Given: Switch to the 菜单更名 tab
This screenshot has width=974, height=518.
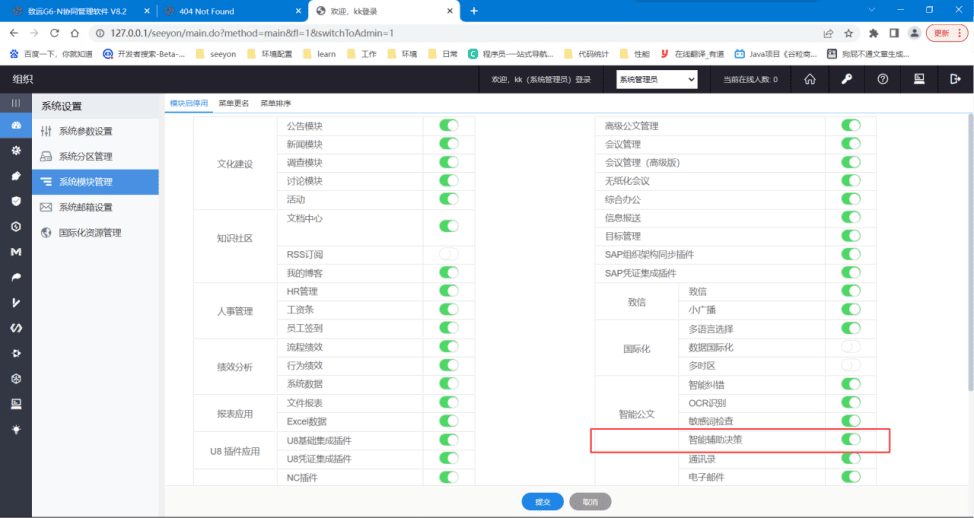Looking at the screenshot, I should (234, 103).
